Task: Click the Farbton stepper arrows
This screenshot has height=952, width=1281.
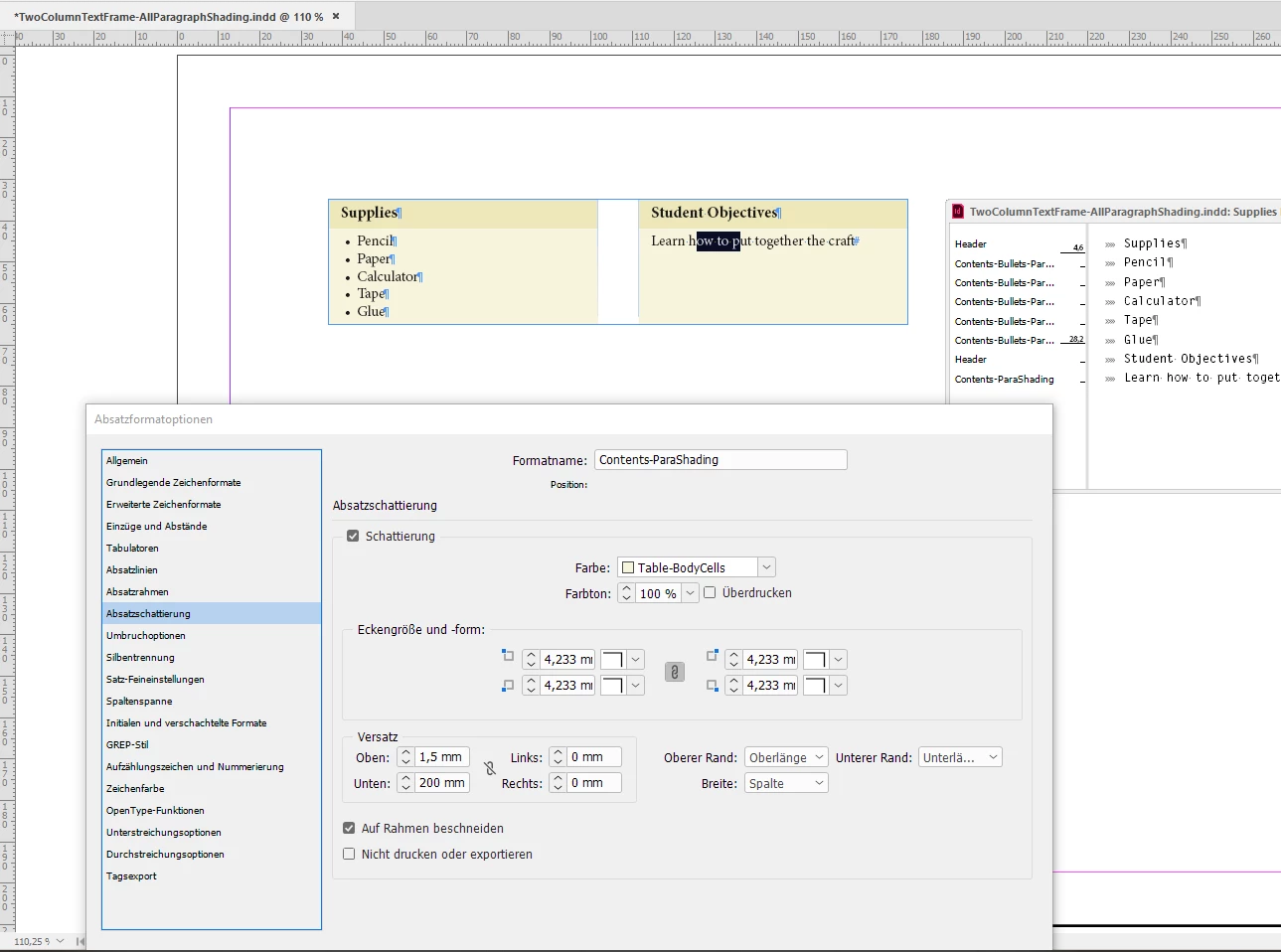Action: 626,593
